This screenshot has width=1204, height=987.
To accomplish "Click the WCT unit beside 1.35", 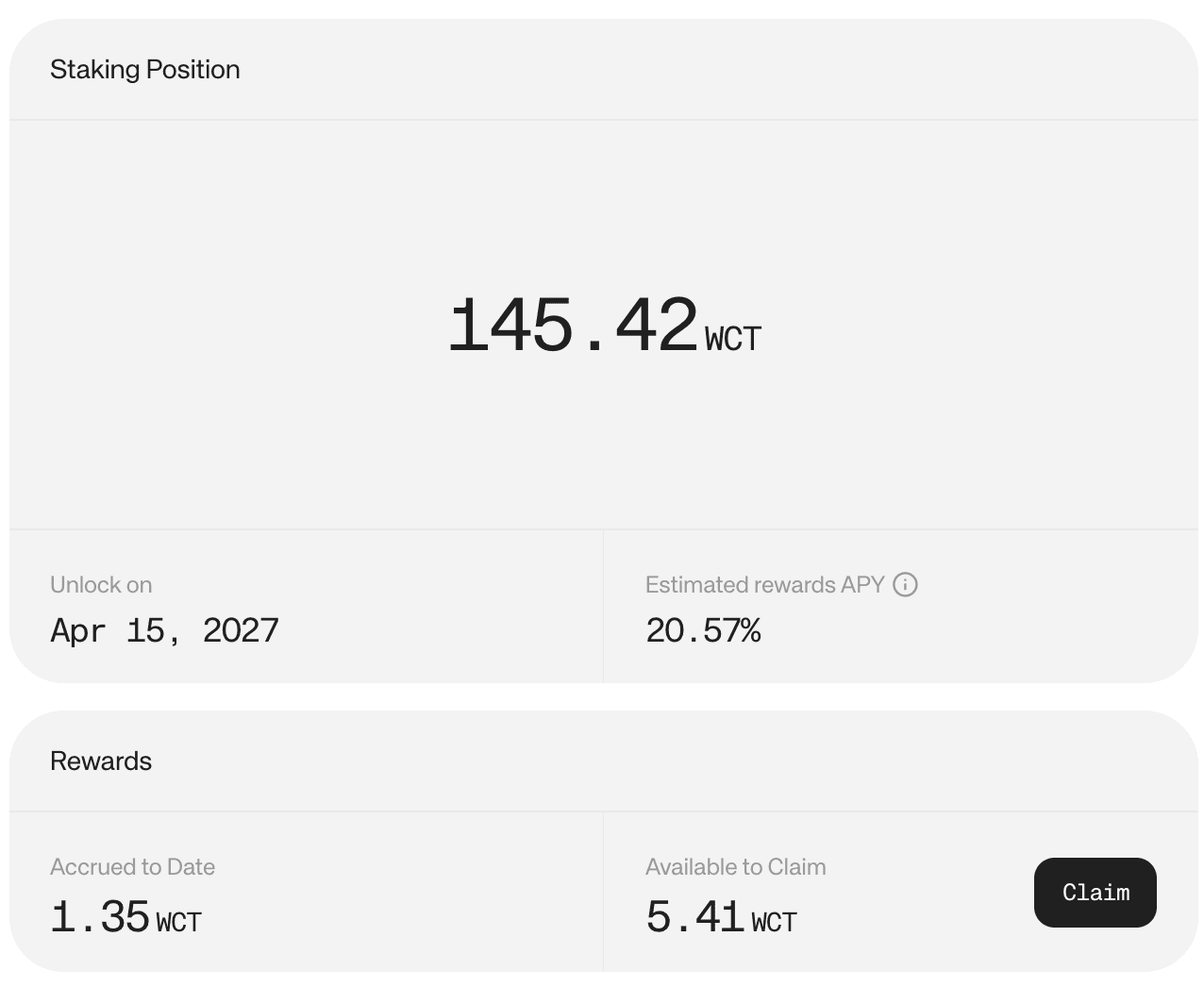I will pyautogui.click(x=179, y=922).
